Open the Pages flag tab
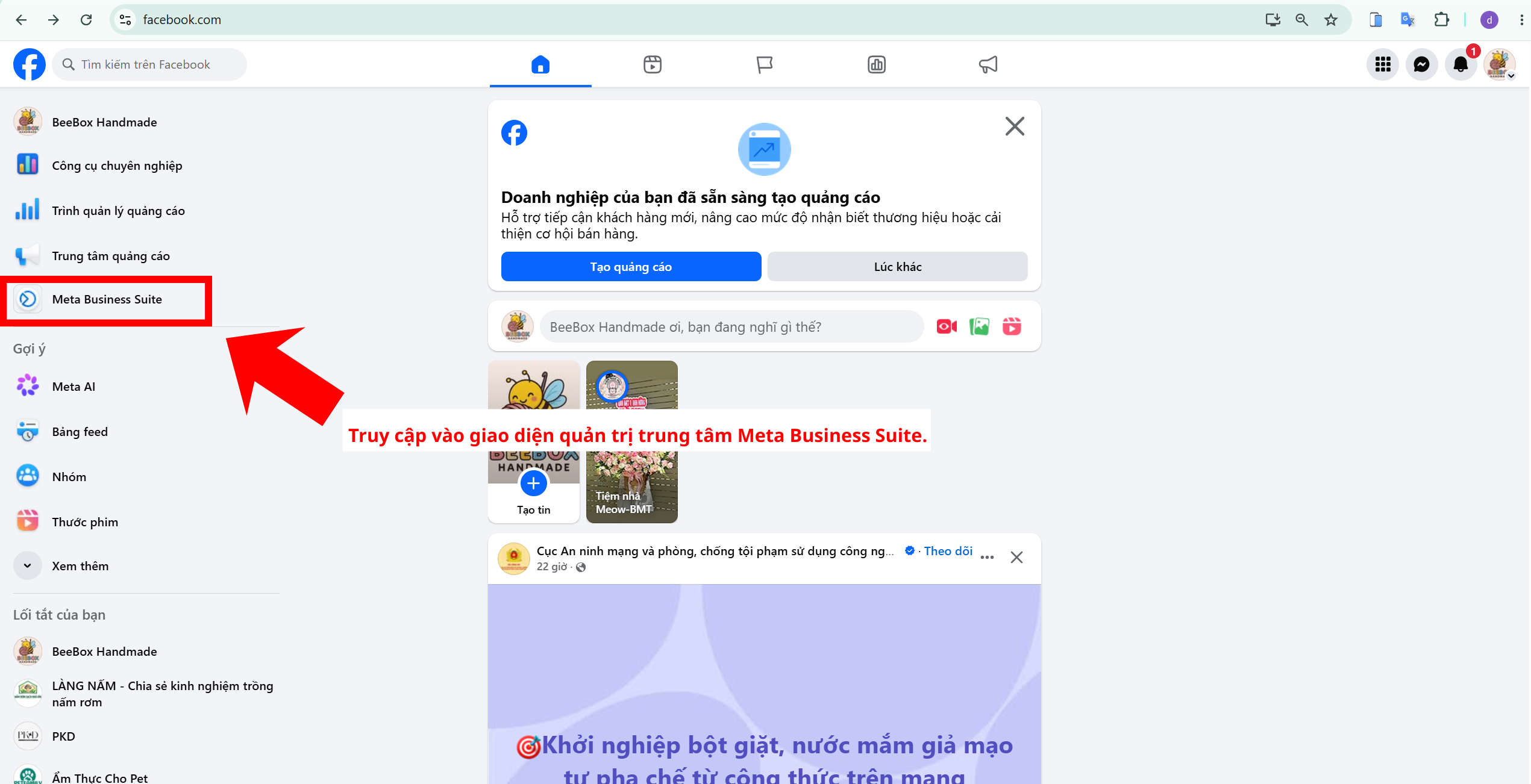 click(x=765, y=64)
